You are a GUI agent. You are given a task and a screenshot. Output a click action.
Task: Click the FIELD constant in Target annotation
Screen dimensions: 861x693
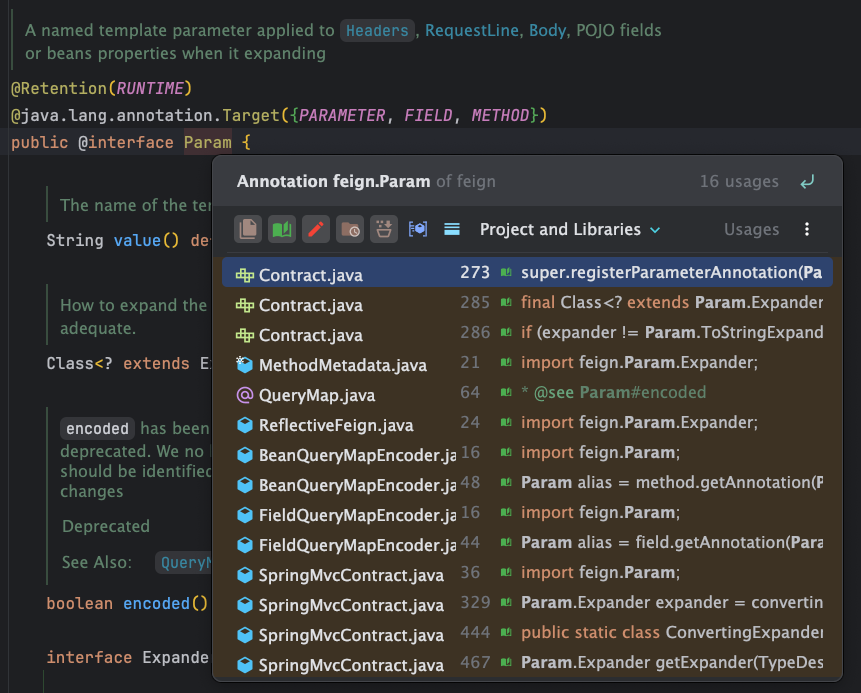(x=428, y=115)
